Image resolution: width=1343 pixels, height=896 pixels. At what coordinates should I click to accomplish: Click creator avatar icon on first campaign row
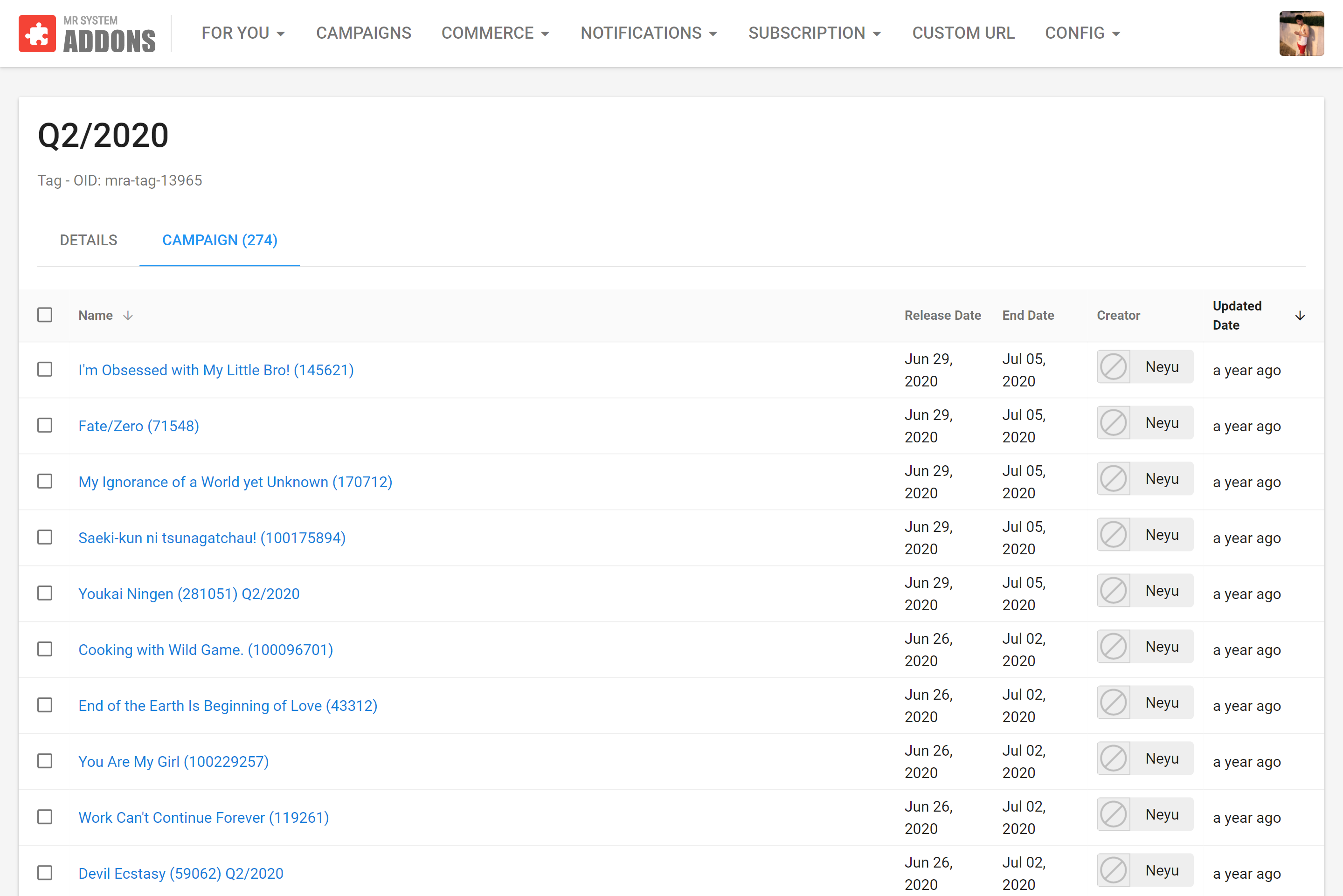1113,367
